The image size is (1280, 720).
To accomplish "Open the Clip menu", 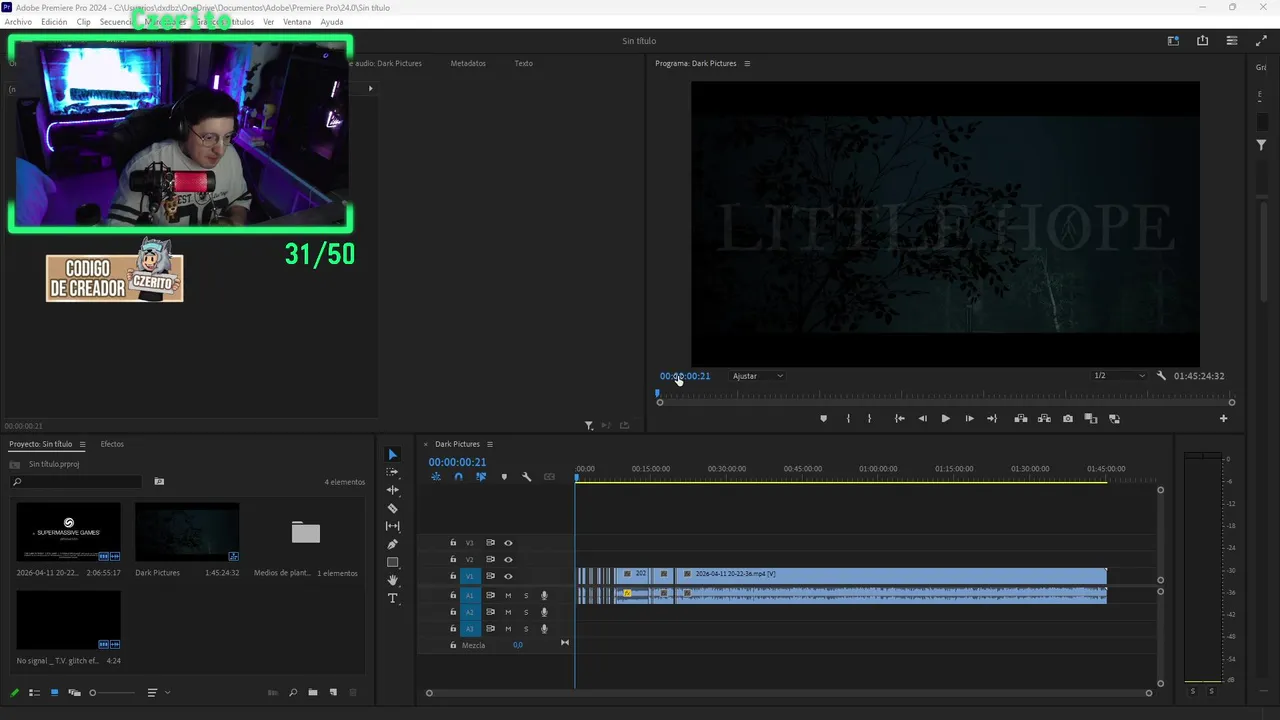I will point(84,22).
